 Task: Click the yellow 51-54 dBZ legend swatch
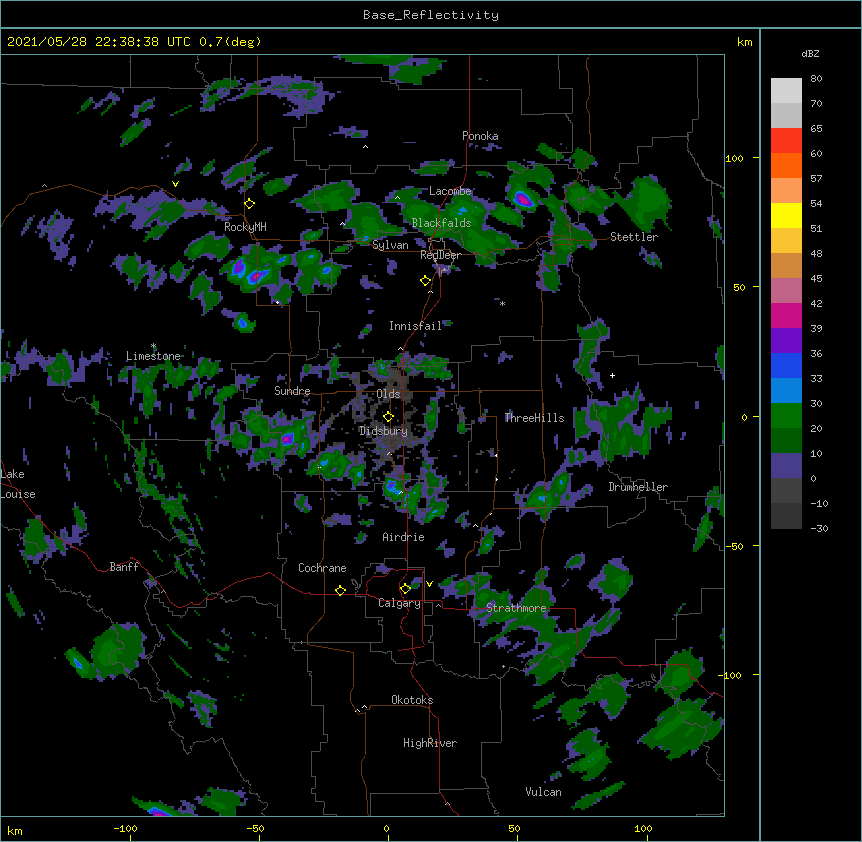(x=786, y=216)
